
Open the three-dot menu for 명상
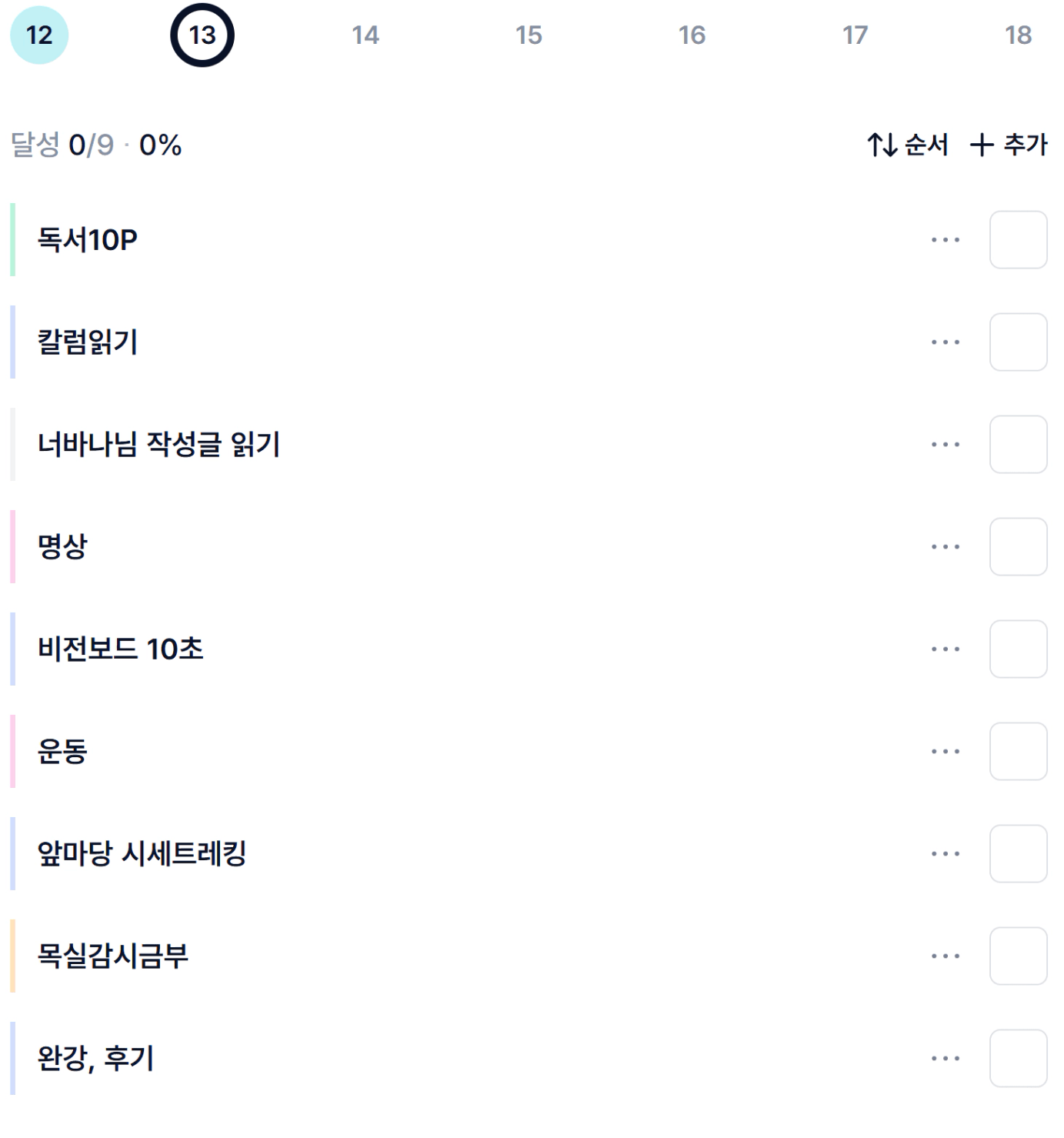945,547
